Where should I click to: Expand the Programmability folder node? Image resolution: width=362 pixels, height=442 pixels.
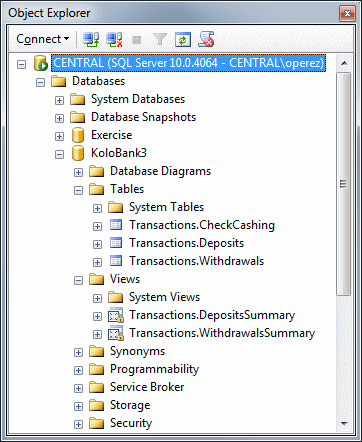78,370
